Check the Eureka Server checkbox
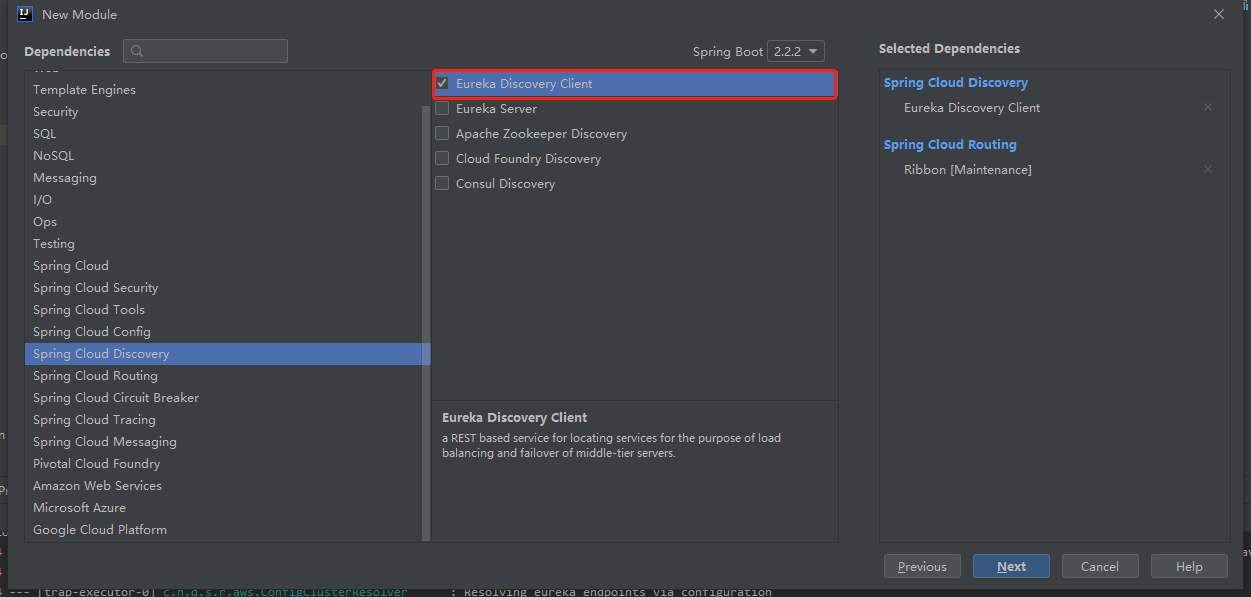1251x597 pixels. pyautogui.click(x=442, y=108)
